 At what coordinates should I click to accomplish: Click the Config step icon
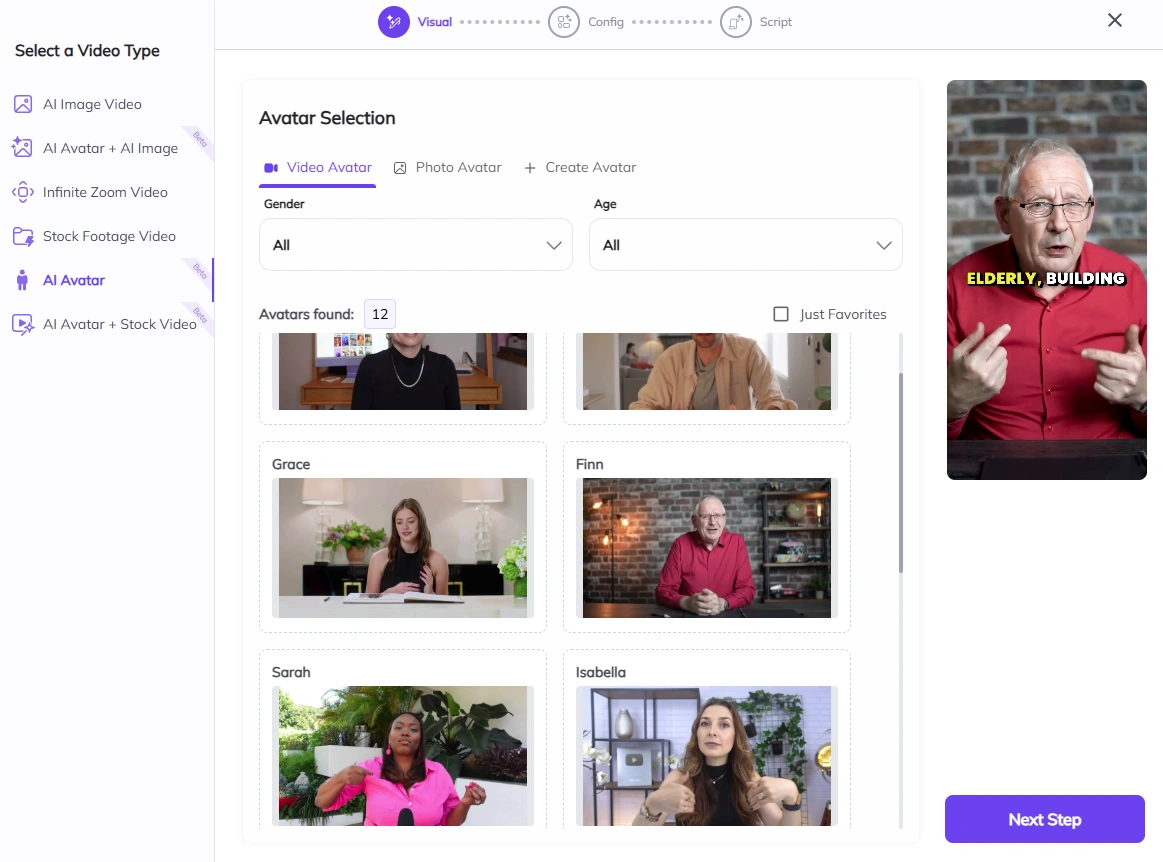(564, 22)
